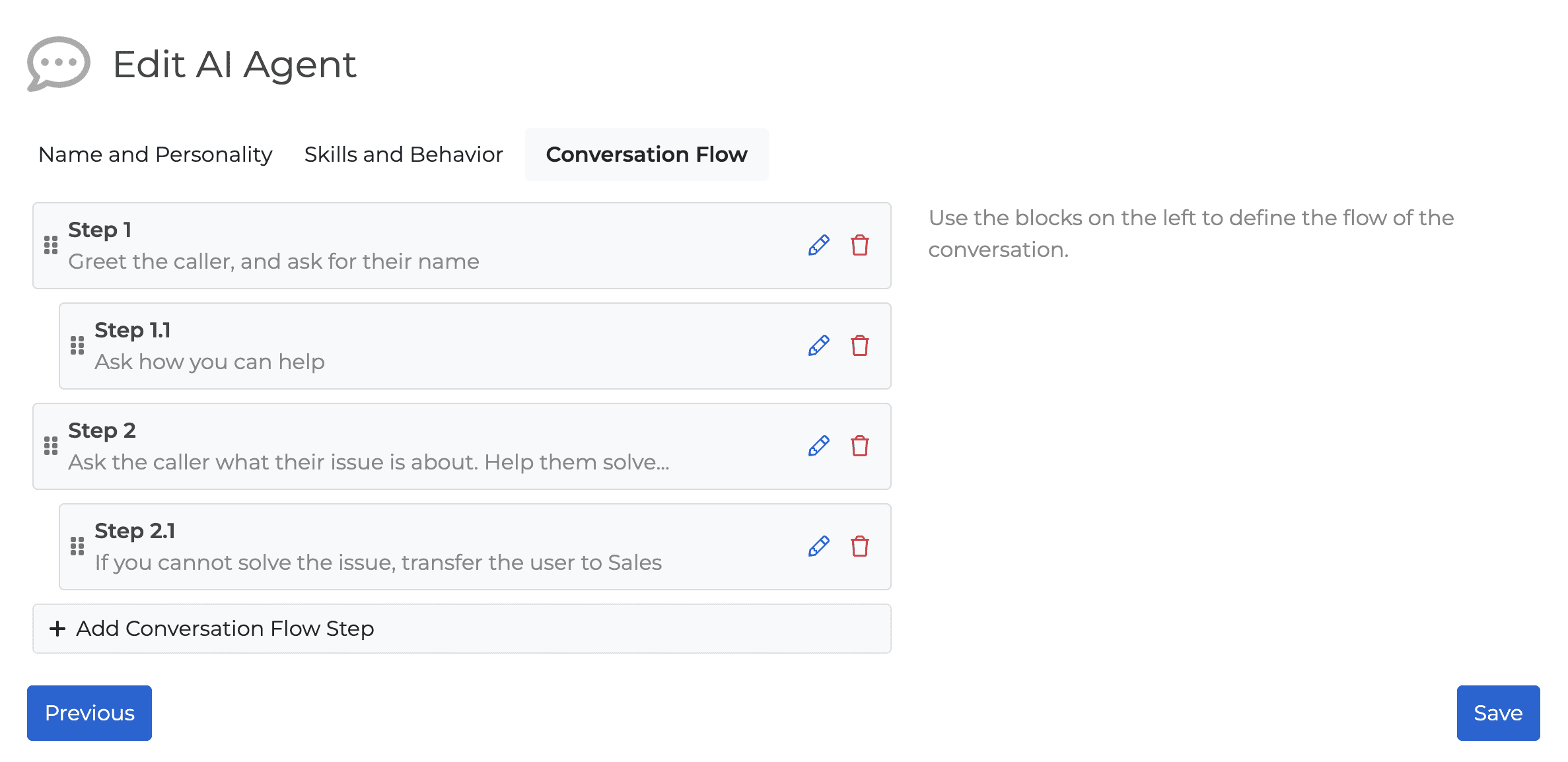The height and width of the screenshot is (762, 1568).
Task: Edit Step 2 with the pencil icon
Action: point(818,446)
